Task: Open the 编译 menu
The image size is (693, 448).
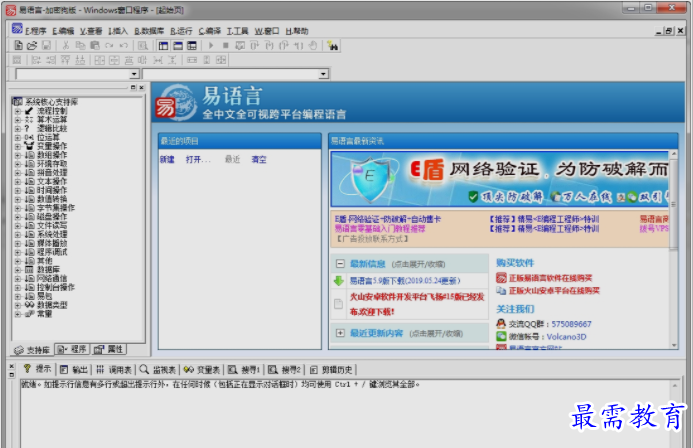Action: click(x=209, y=31)
